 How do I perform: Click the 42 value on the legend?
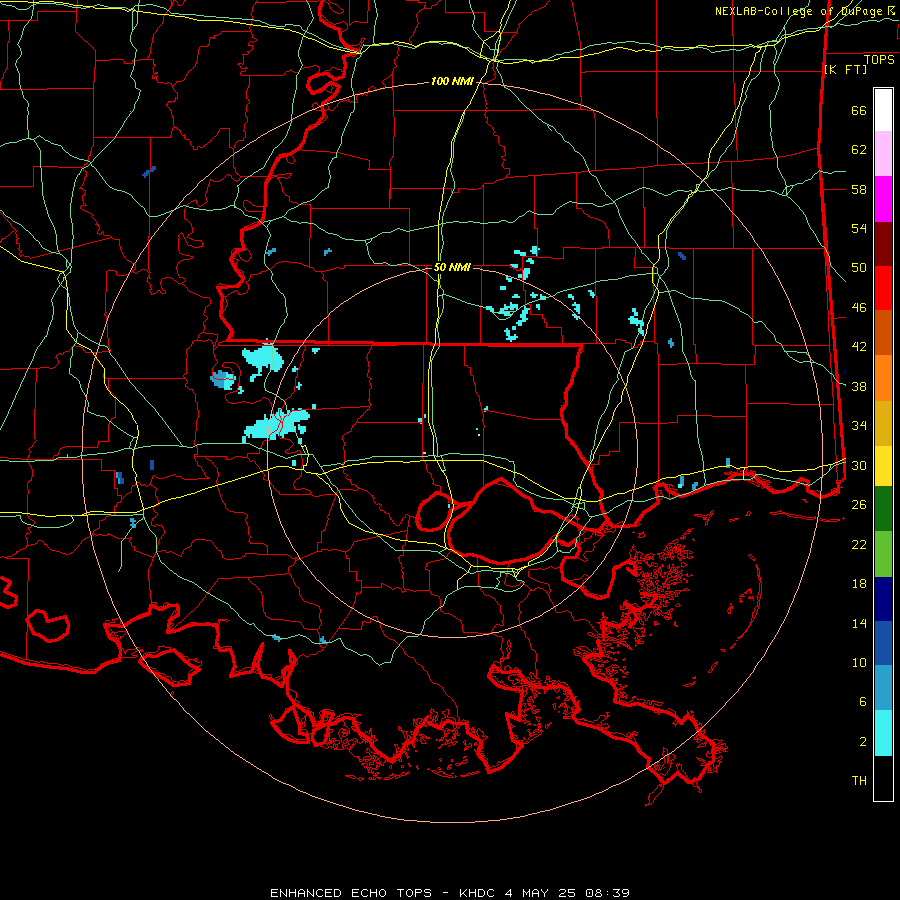tap(859, 347)
